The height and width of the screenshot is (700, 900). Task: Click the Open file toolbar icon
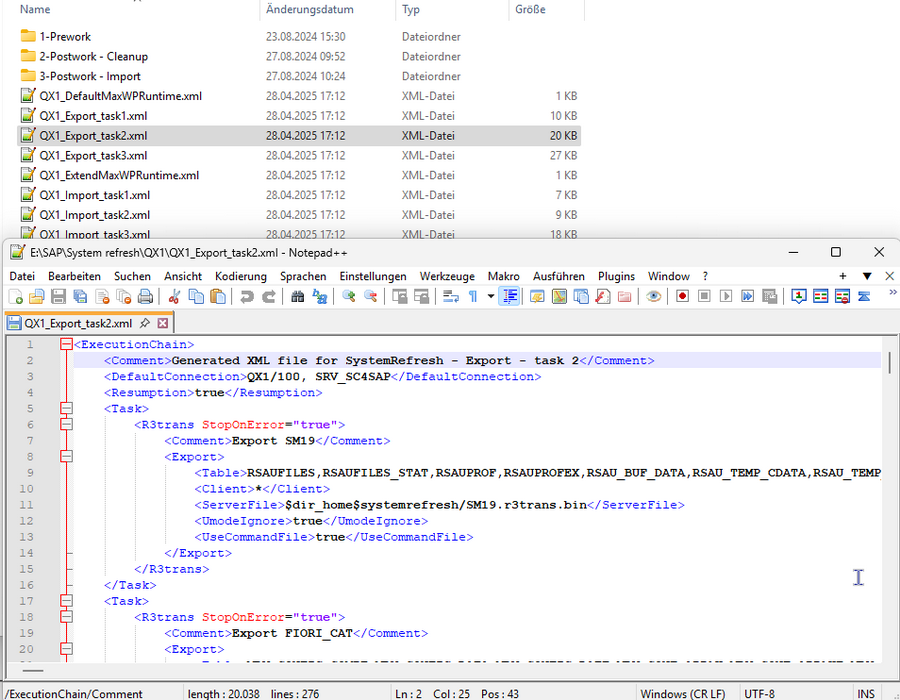[x=37, y=297]
